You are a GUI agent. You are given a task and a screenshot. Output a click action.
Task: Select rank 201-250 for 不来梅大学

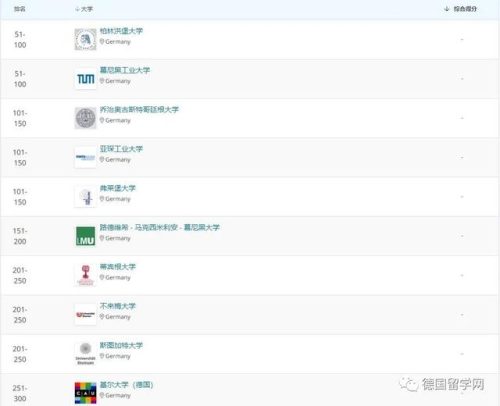[x=20, y=315]
